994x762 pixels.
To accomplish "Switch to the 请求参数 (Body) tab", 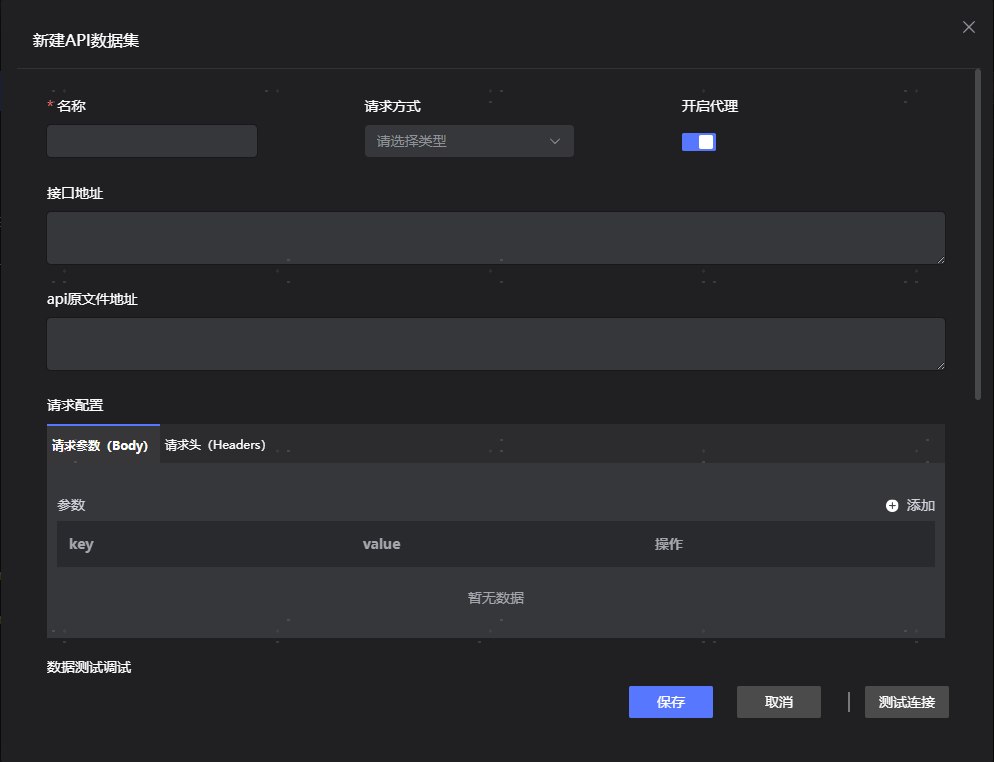I will (x=101, y=445).
